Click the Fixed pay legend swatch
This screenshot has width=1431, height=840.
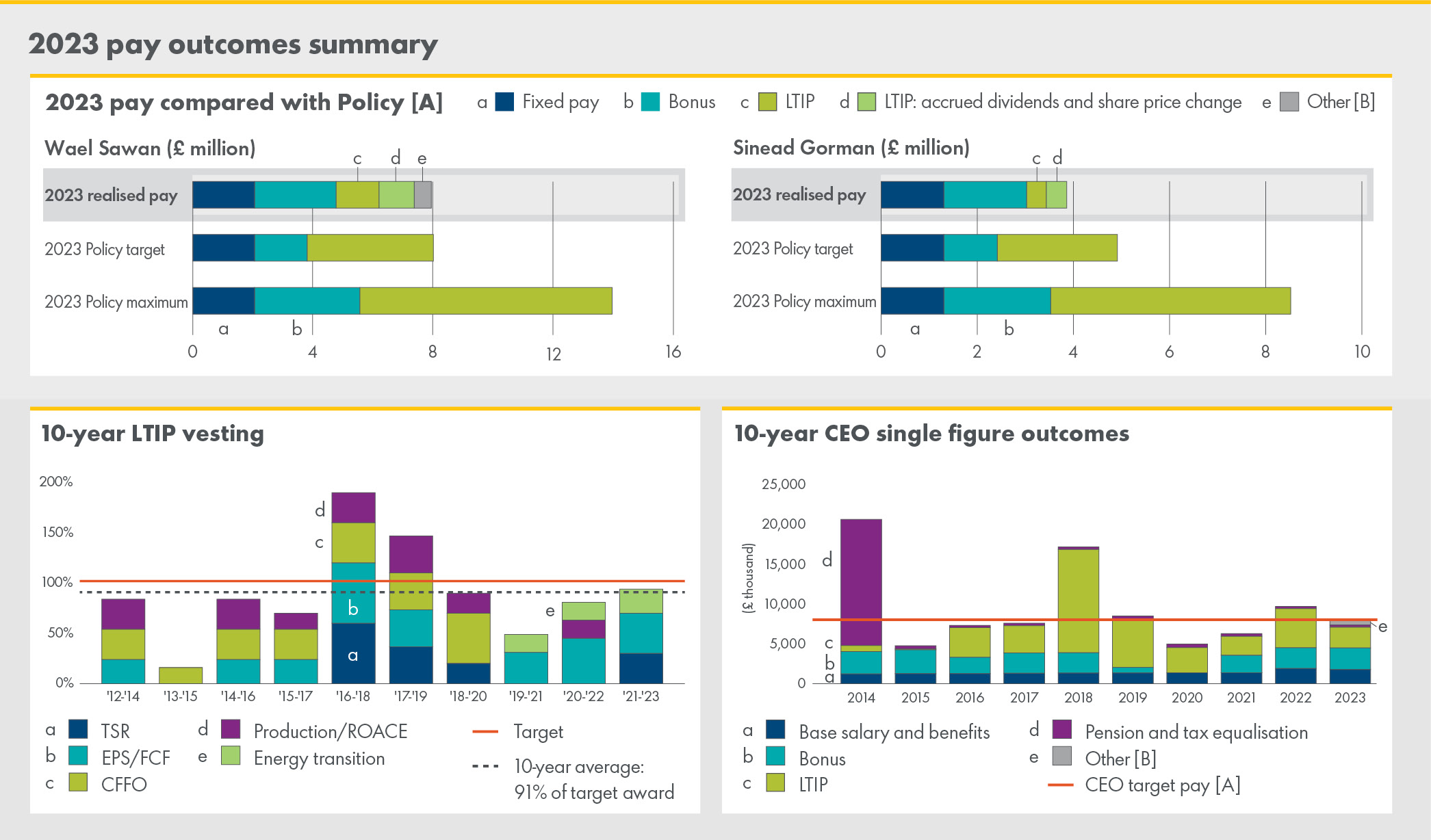point(504,102)
